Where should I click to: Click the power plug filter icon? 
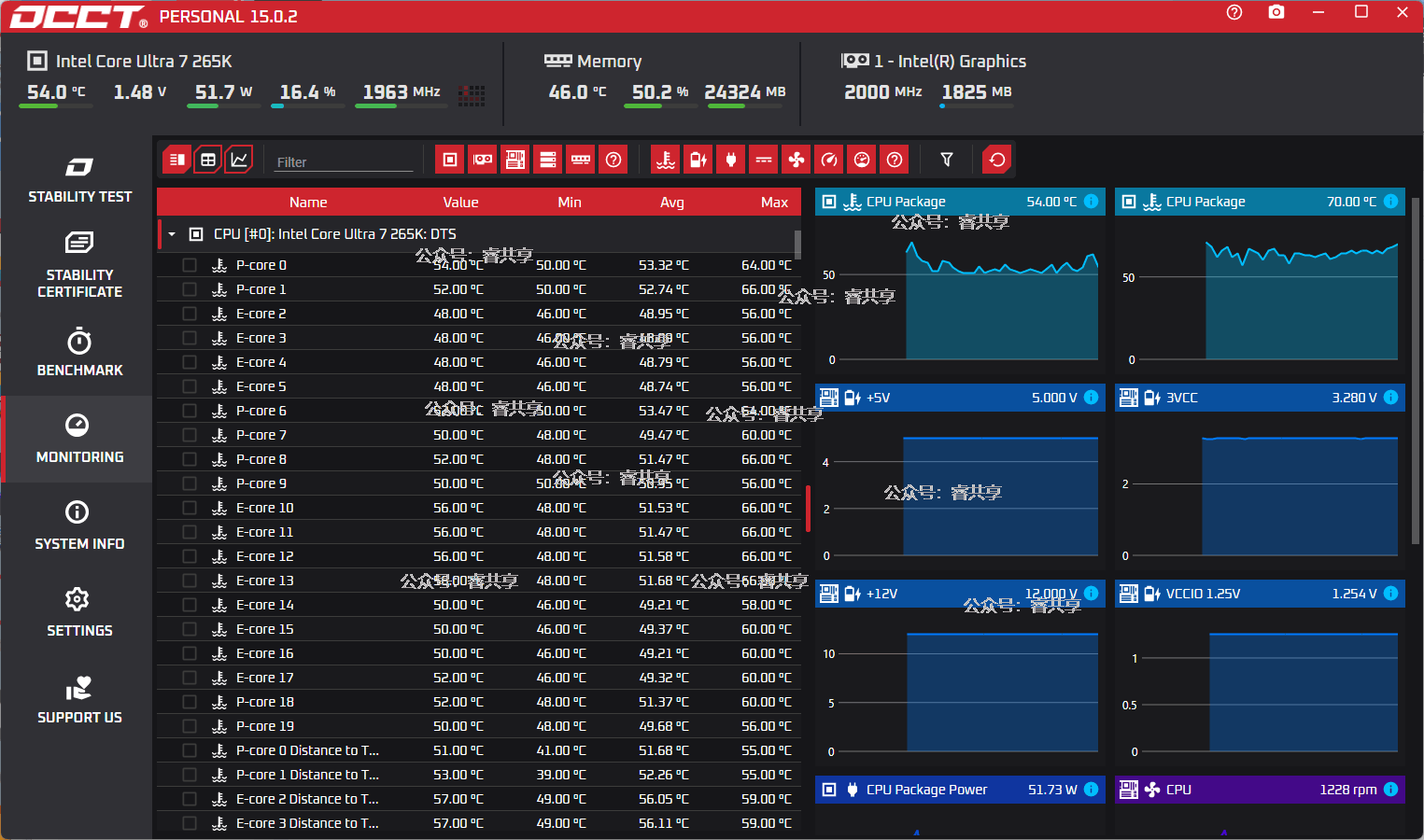[x=730, y=160]
